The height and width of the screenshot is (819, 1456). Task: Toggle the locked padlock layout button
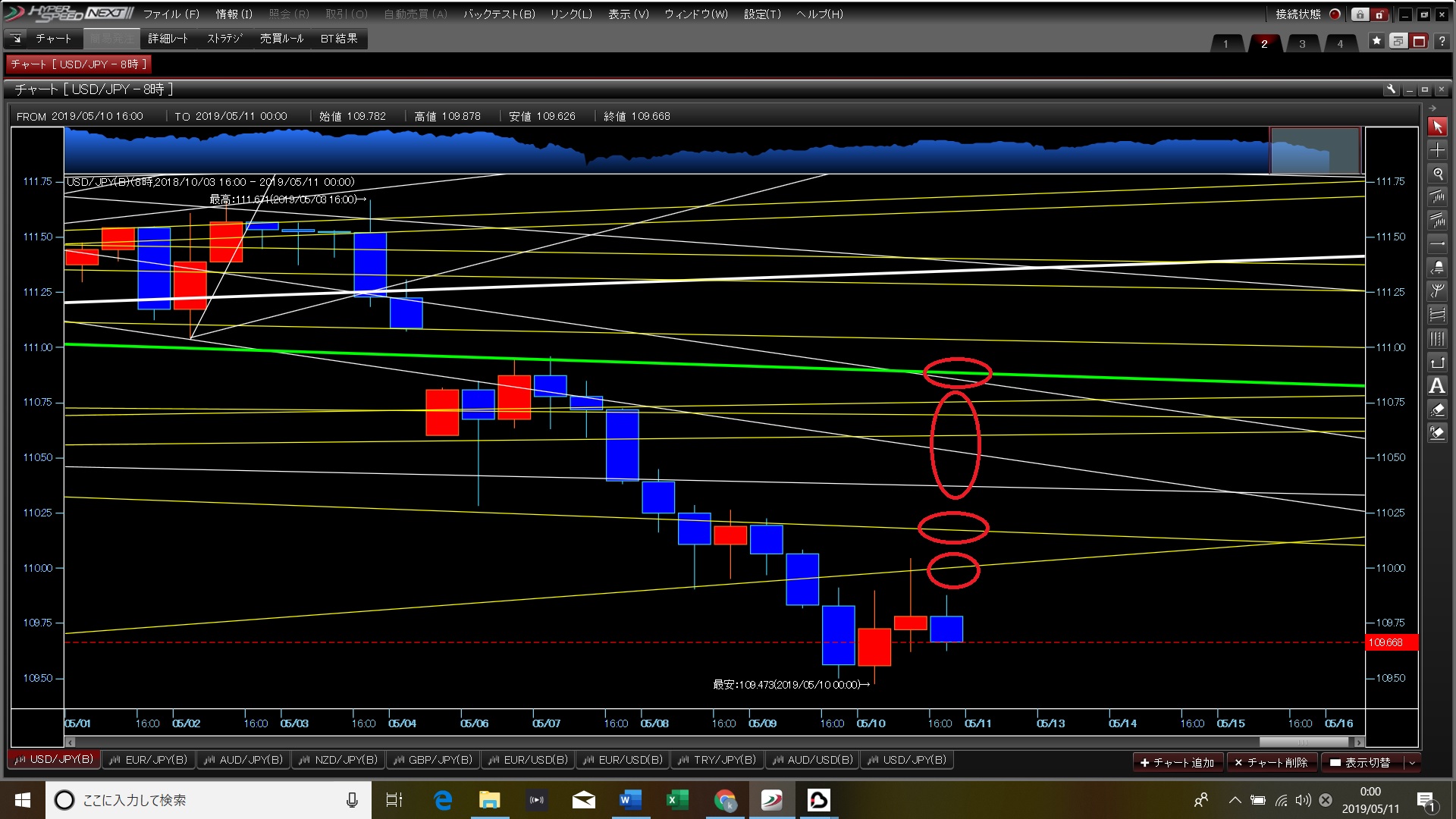1360,14
